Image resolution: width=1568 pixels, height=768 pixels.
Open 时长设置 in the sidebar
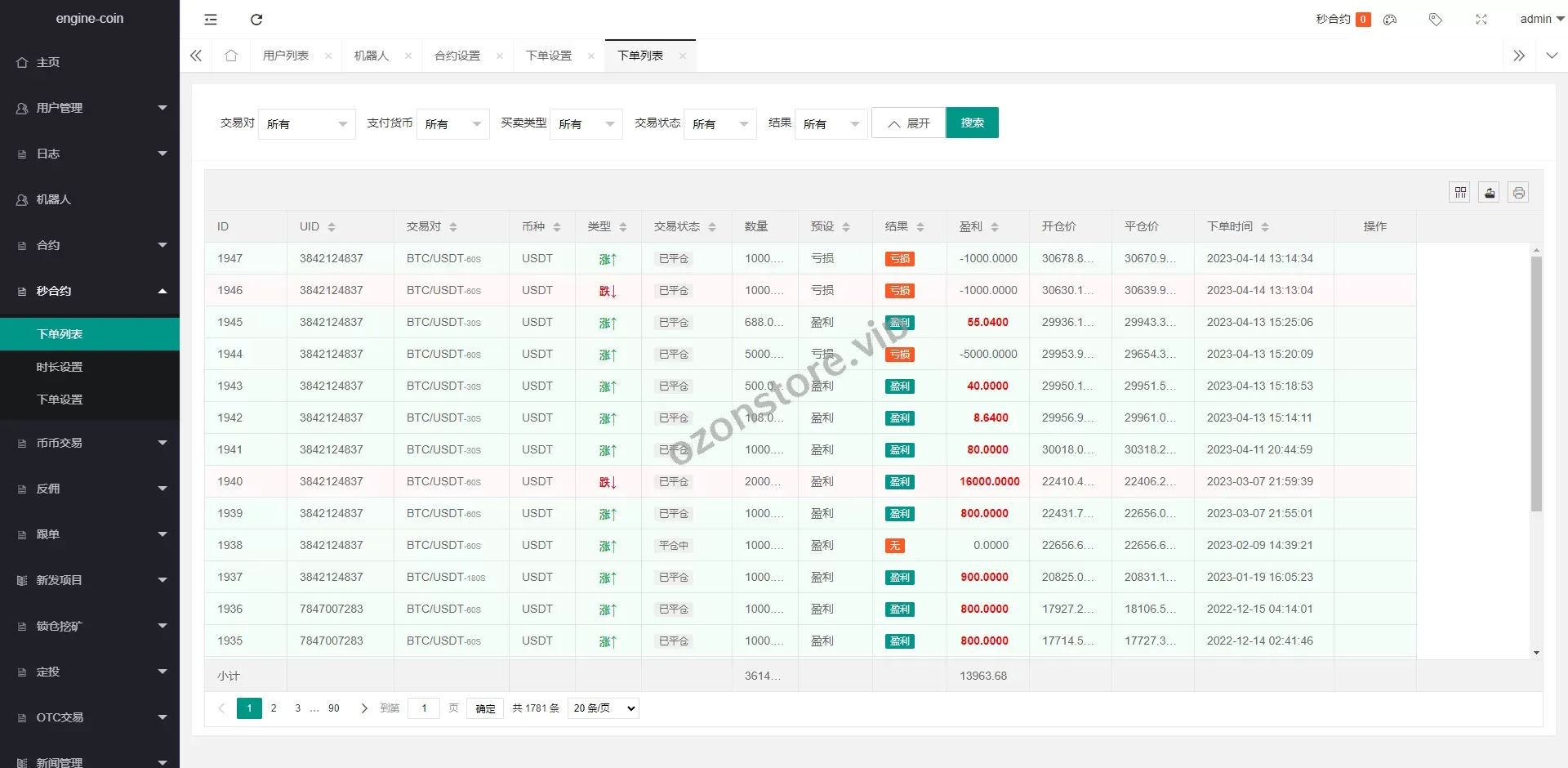tap(60, 367)
